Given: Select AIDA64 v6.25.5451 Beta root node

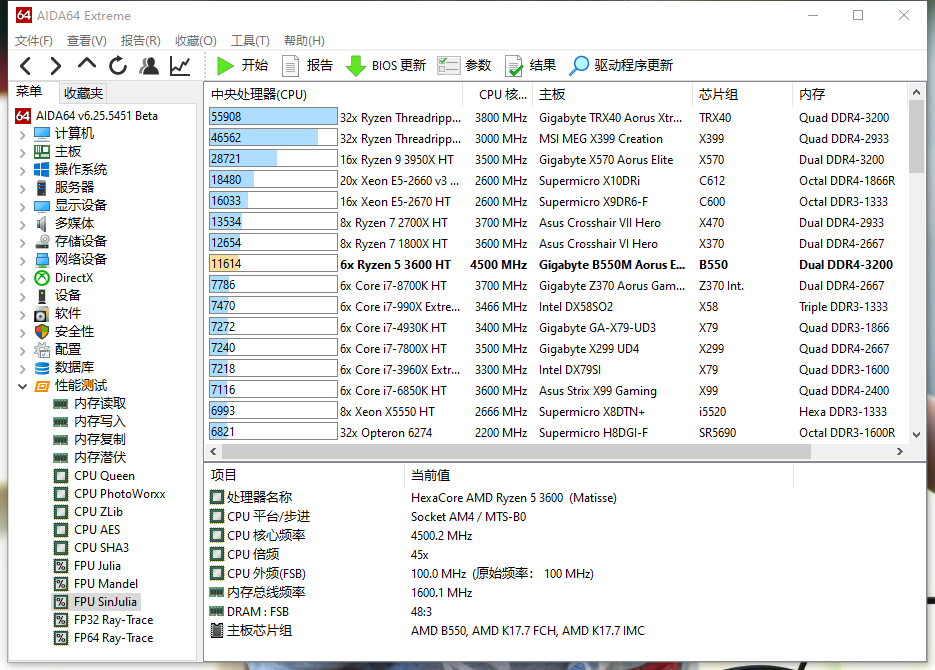Looking at the screenshot, I should (x=87, y=116).
